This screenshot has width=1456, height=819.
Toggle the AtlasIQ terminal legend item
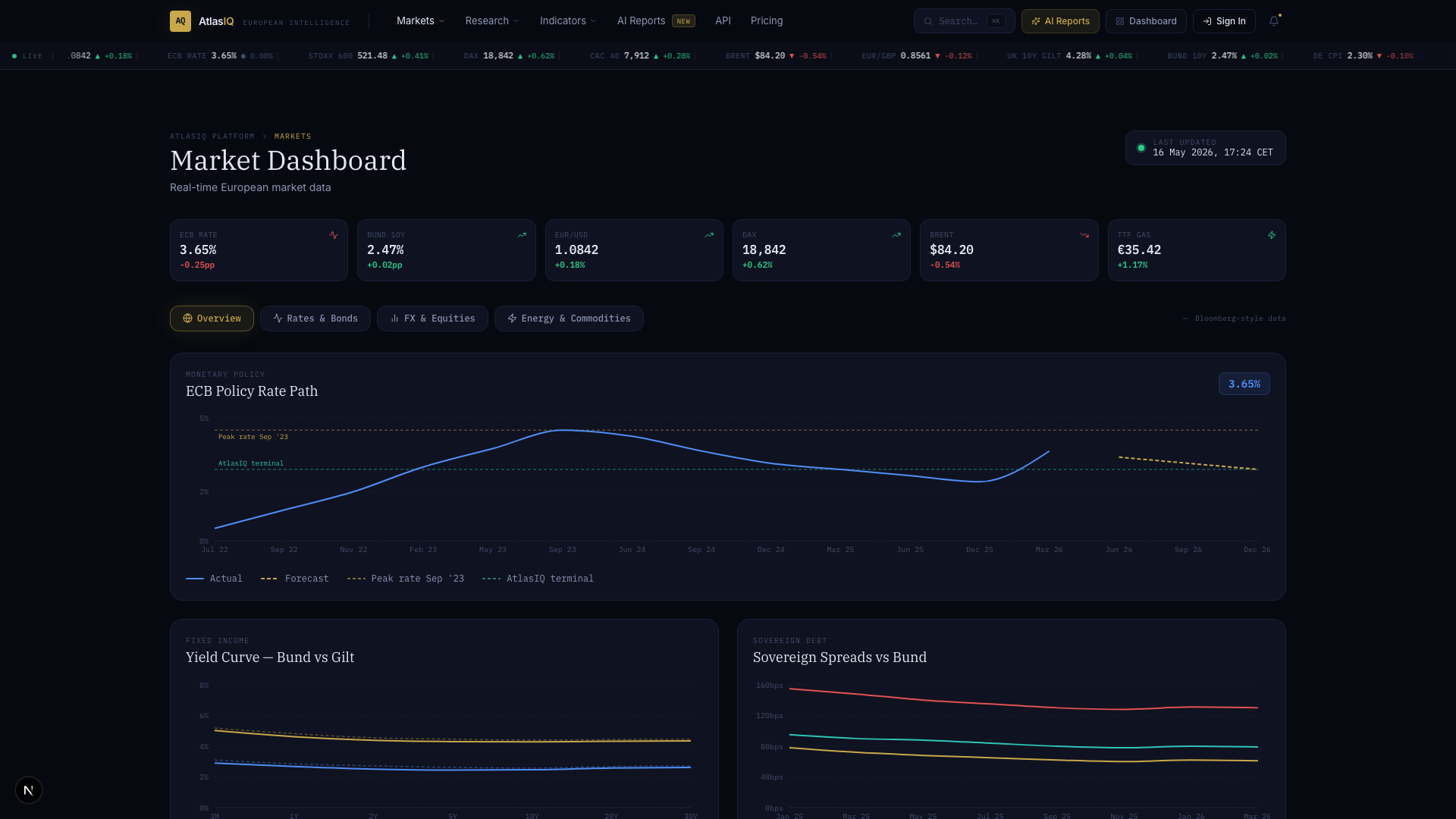(x=538, y=579)
